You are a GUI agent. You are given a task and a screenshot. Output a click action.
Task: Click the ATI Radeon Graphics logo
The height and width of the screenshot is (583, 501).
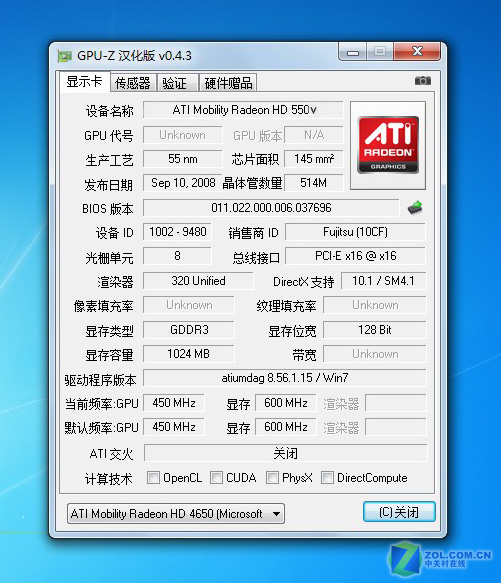point(388,145)
